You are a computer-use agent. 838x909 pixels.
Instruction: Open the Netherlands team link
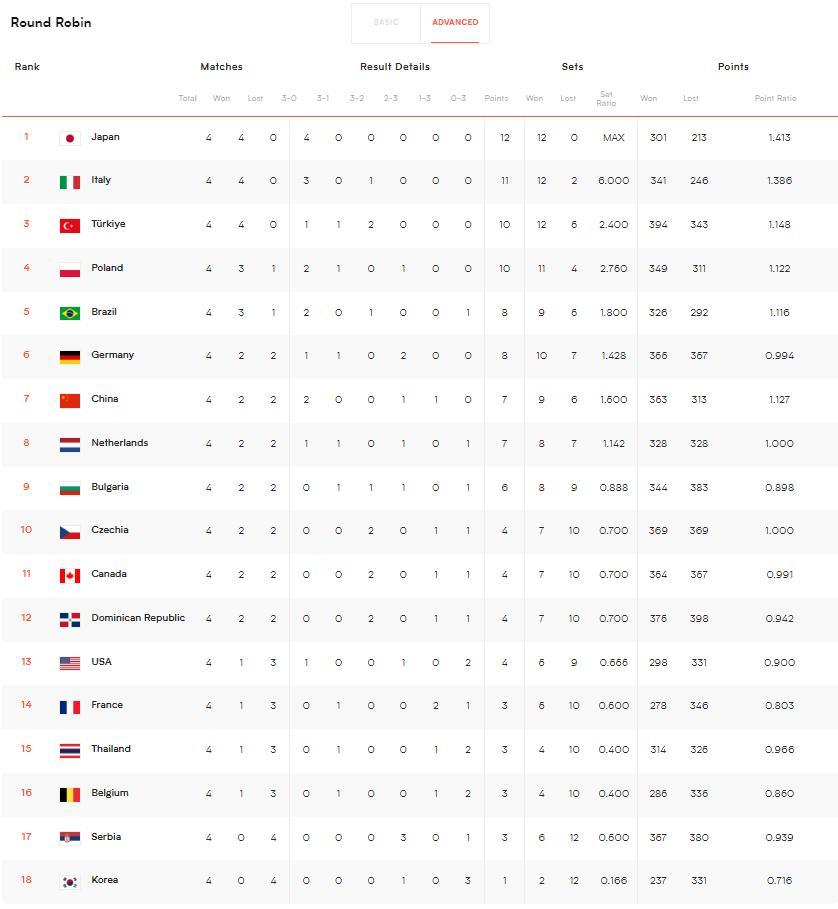tap(119, 443)
